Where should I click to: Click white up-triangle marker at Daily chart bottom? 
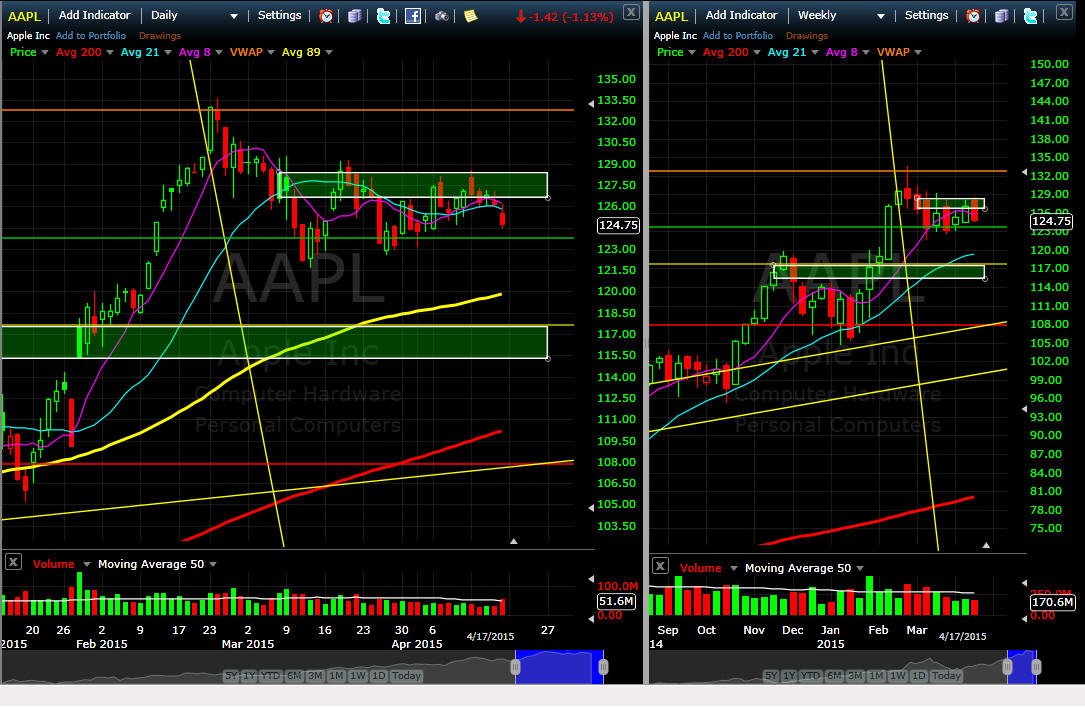[x=513, y=541]
